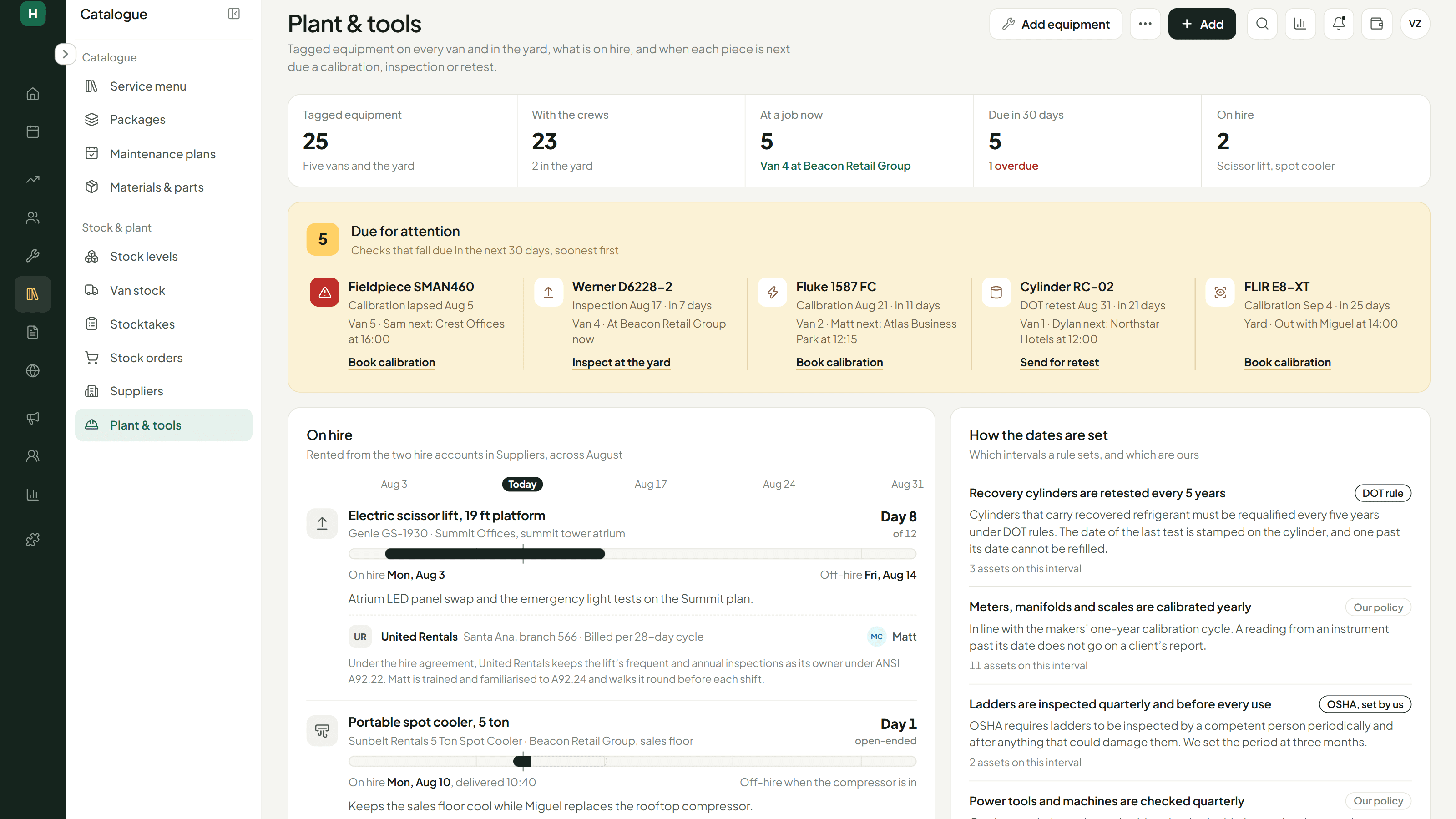The image size is (1456, 819).
Task: Click the Add equipment button
Action: coord(1055,24)
